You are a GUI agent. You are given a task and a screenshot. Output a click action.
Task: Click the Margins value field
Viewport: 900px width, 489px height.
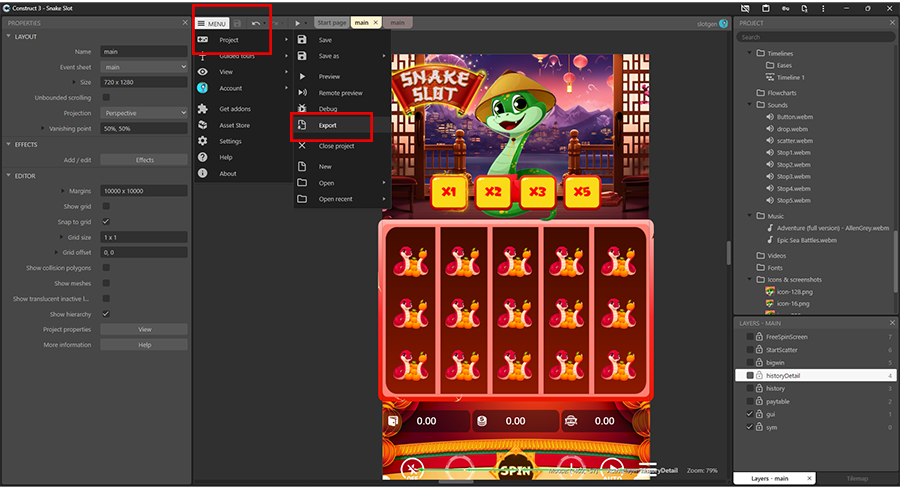143,191
